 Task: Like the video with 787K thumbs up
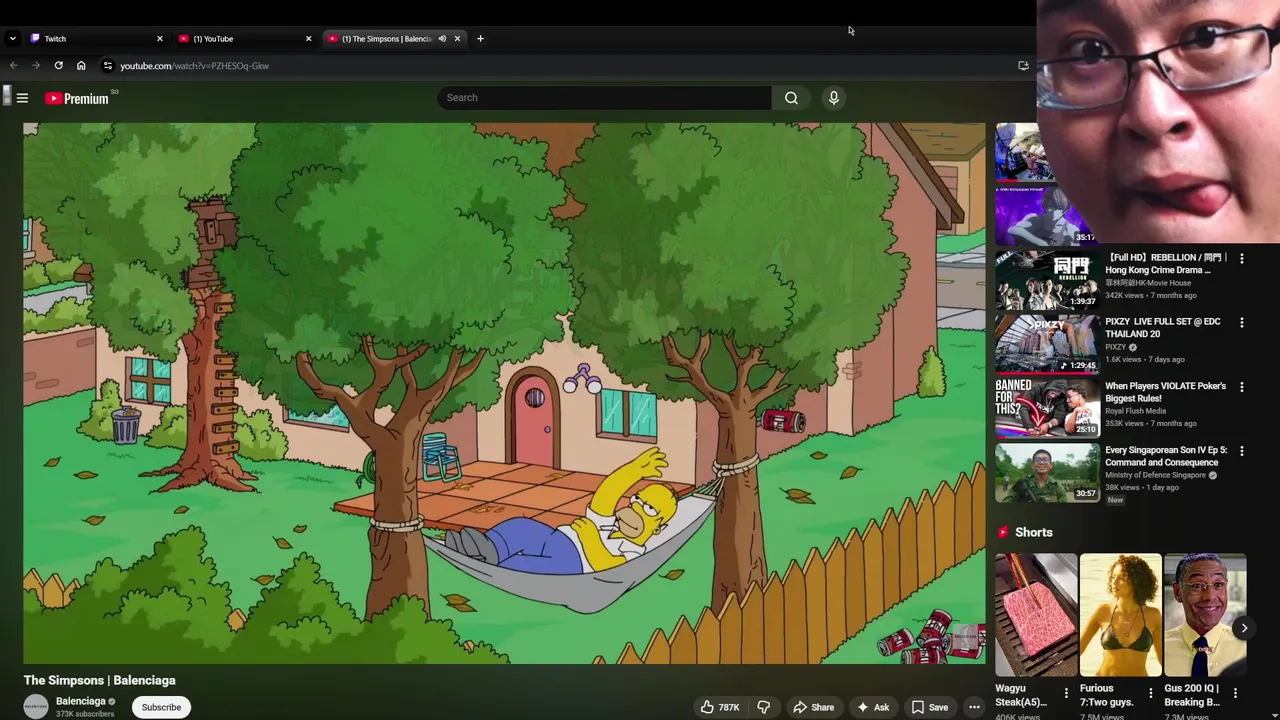(x=720, y=707)
